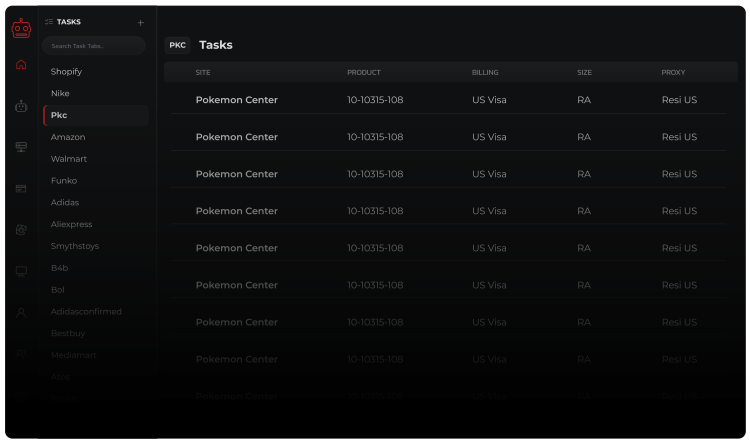Sort by the PRODUCT column header
Viewport: 750px width, 442px height.
364,73
